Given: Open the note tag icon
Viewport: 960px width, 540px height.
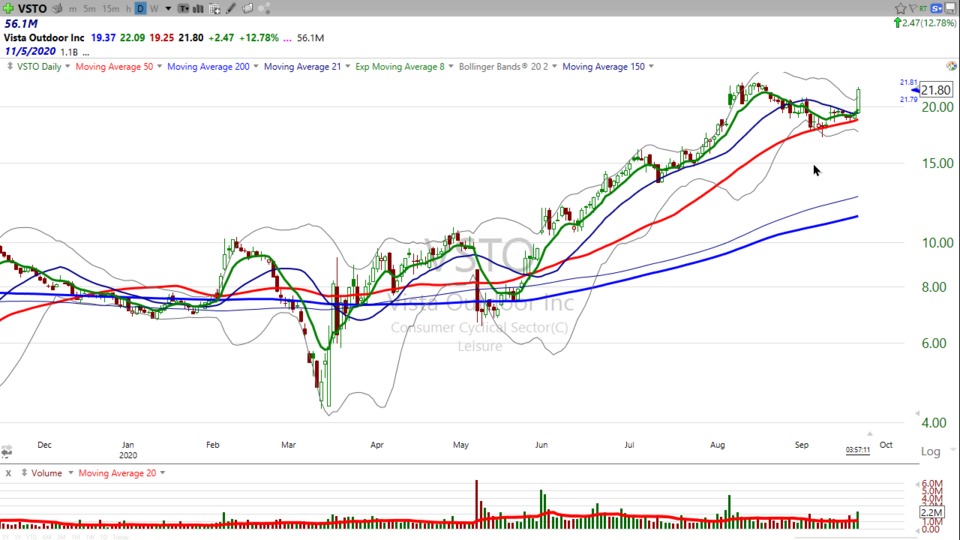Looking at the screenshot, I should [247, 9].
